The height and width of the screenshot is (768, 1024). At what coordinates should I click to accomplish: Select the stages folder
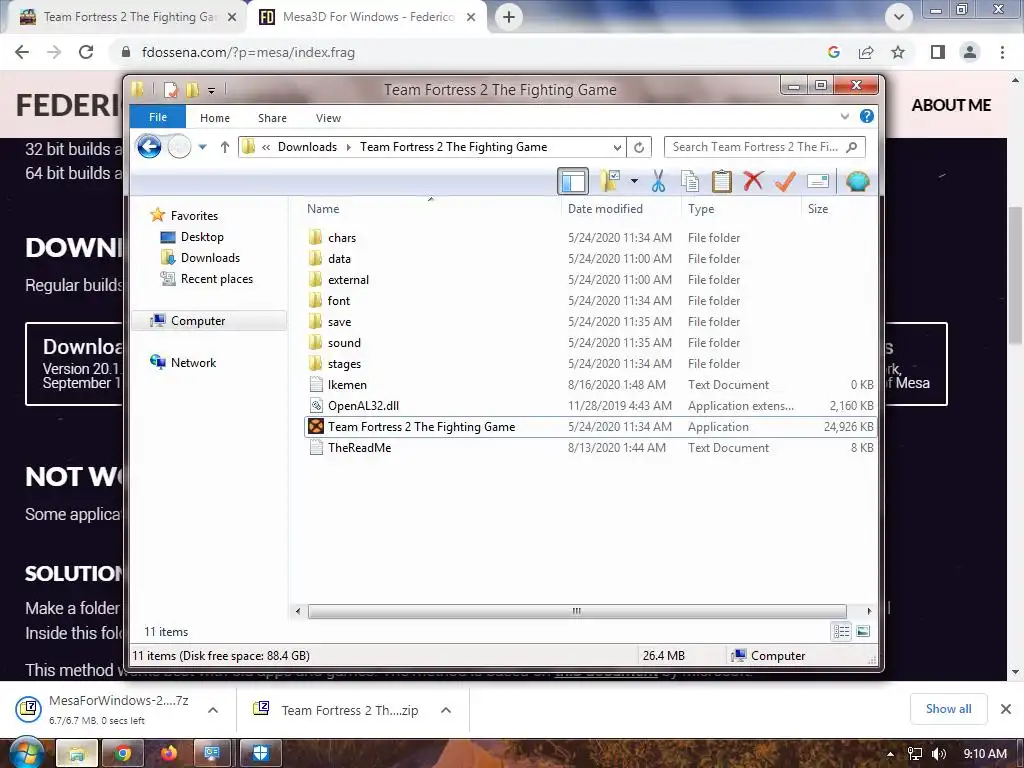click(x=590, y=363)
